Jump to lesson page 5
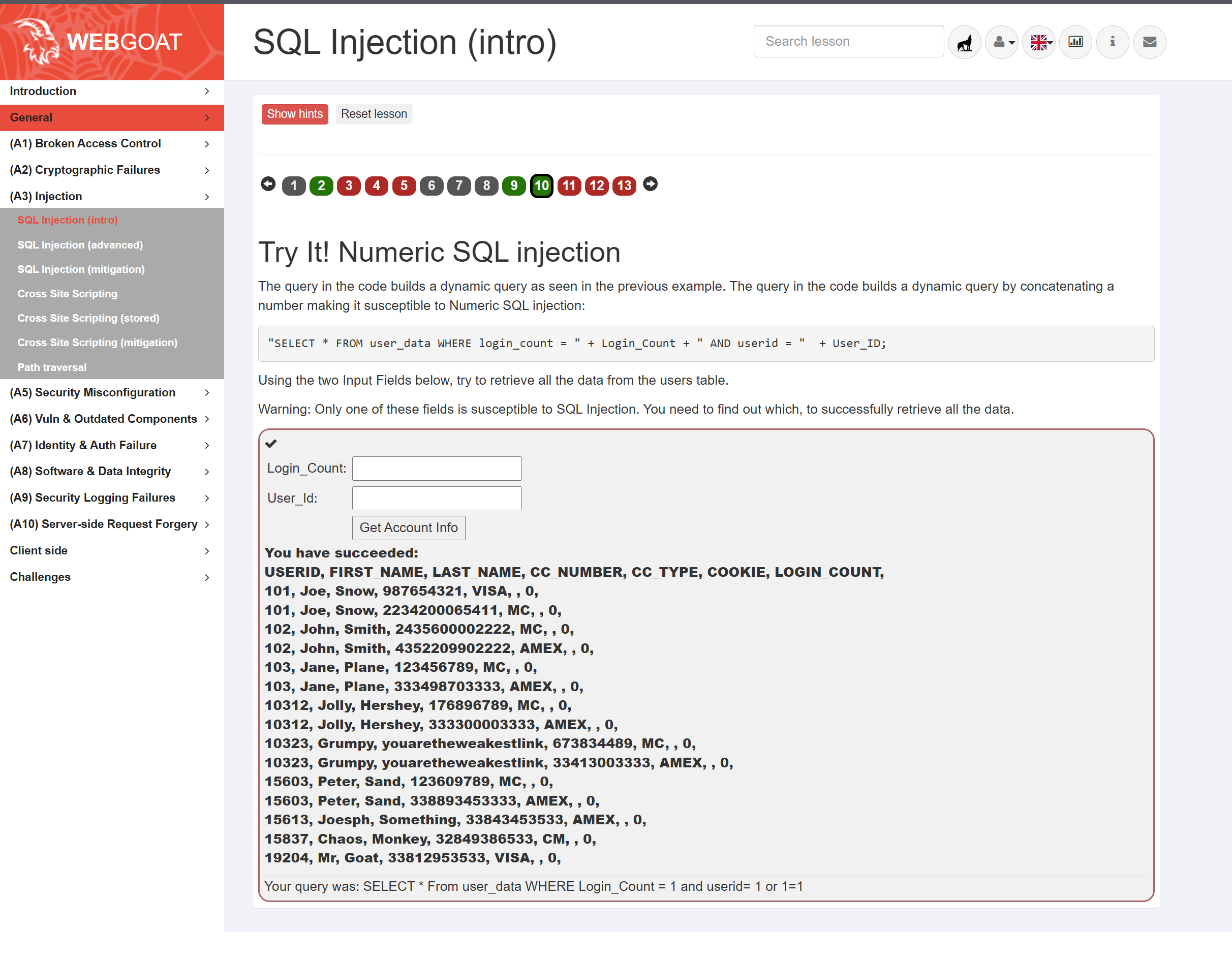1232x961 pixels. (404, 185)
